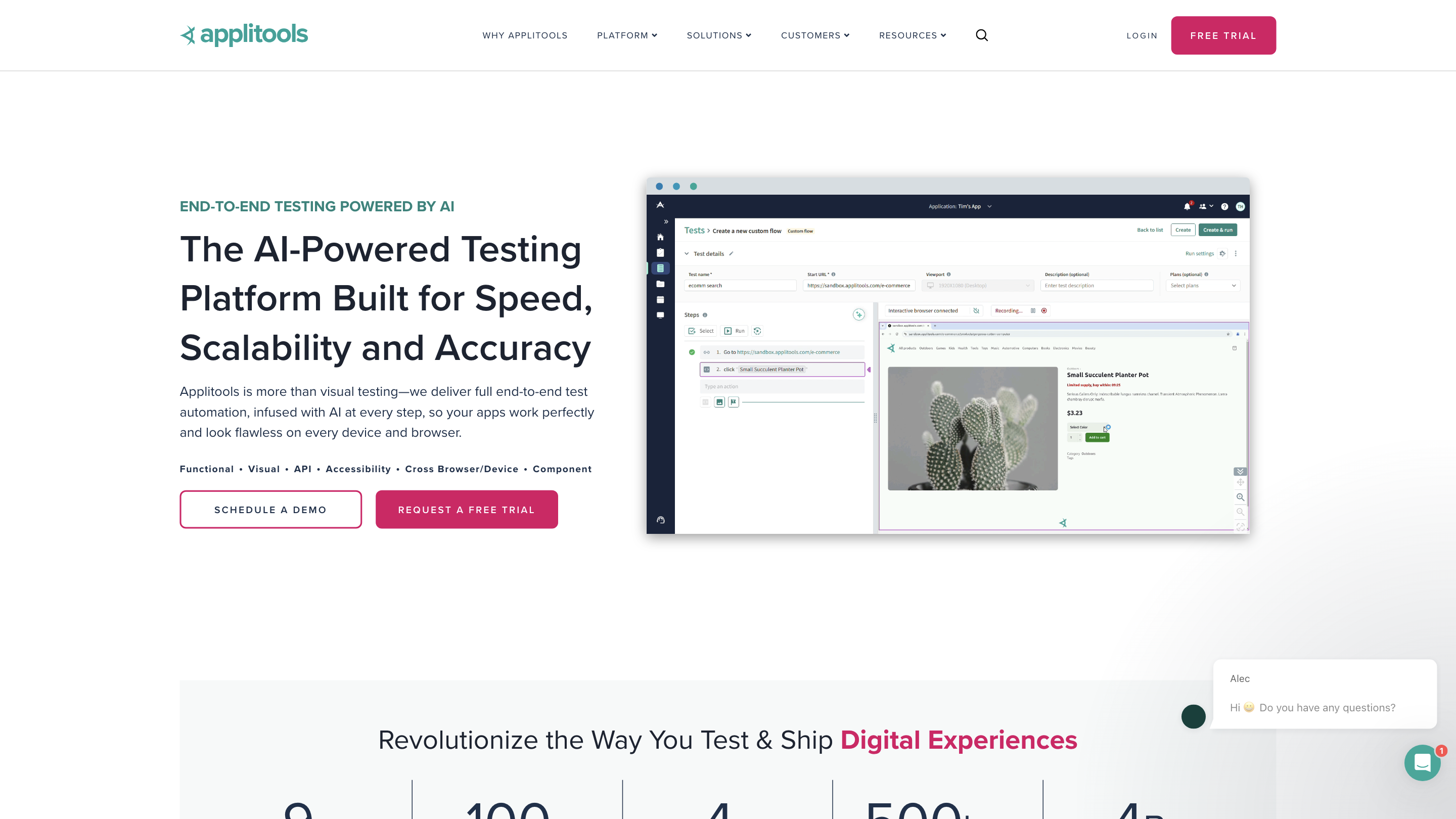Expand the Platform dropdown menu

(627, 35)
